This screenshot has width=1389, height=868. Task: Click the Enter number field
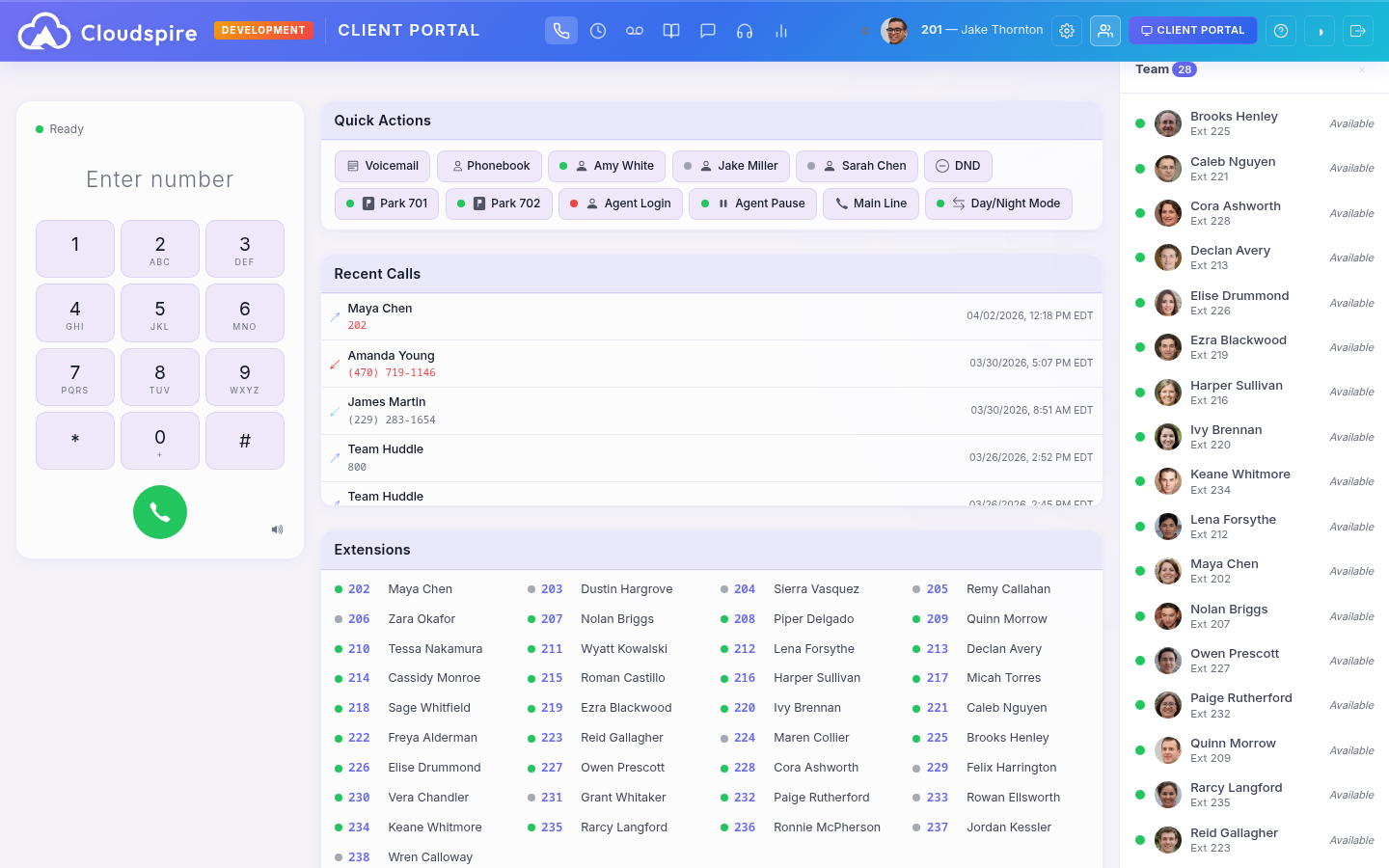[x=159, y=179]
